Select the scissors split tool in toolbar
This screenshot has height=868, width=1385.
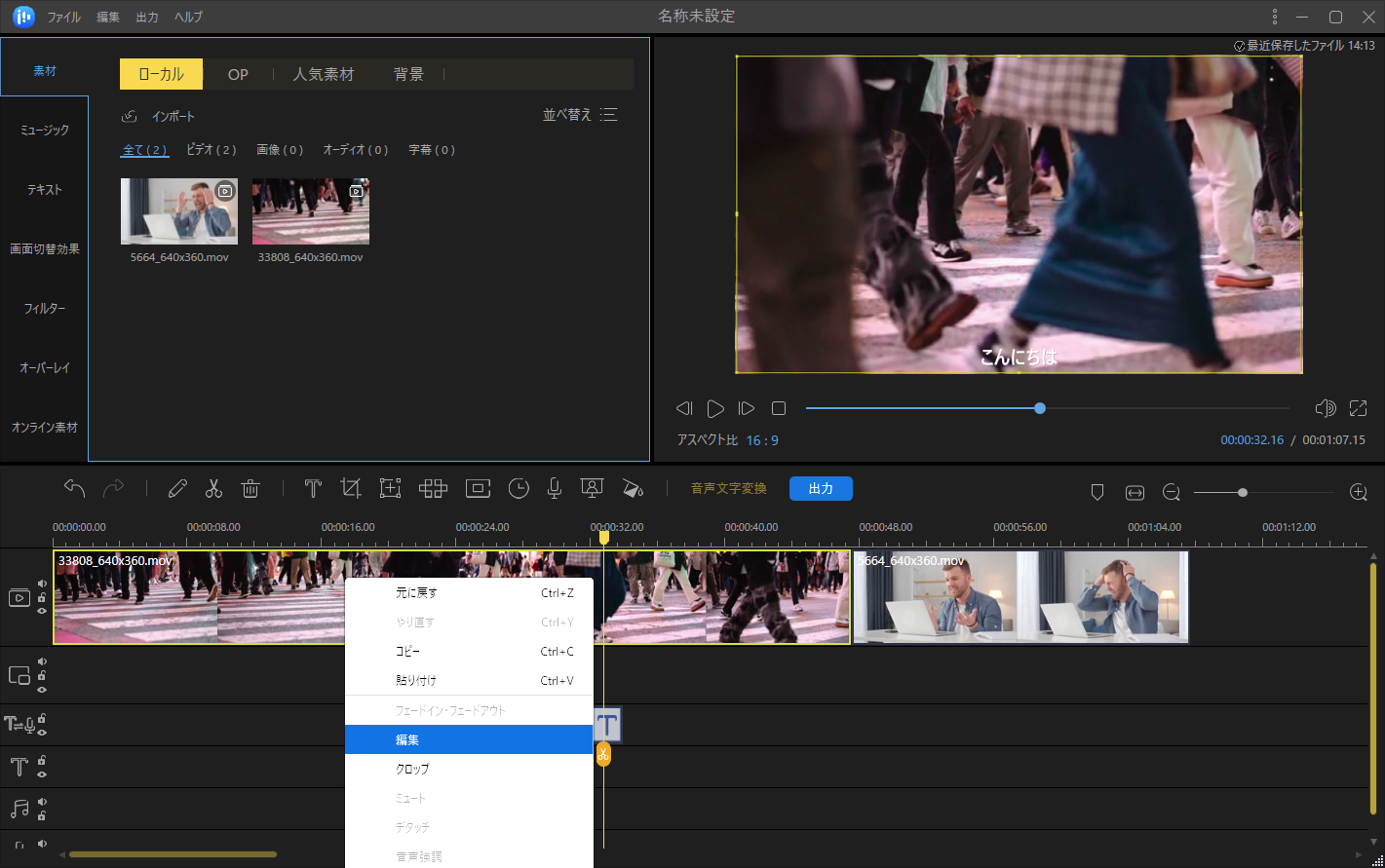tap(214, 489)
